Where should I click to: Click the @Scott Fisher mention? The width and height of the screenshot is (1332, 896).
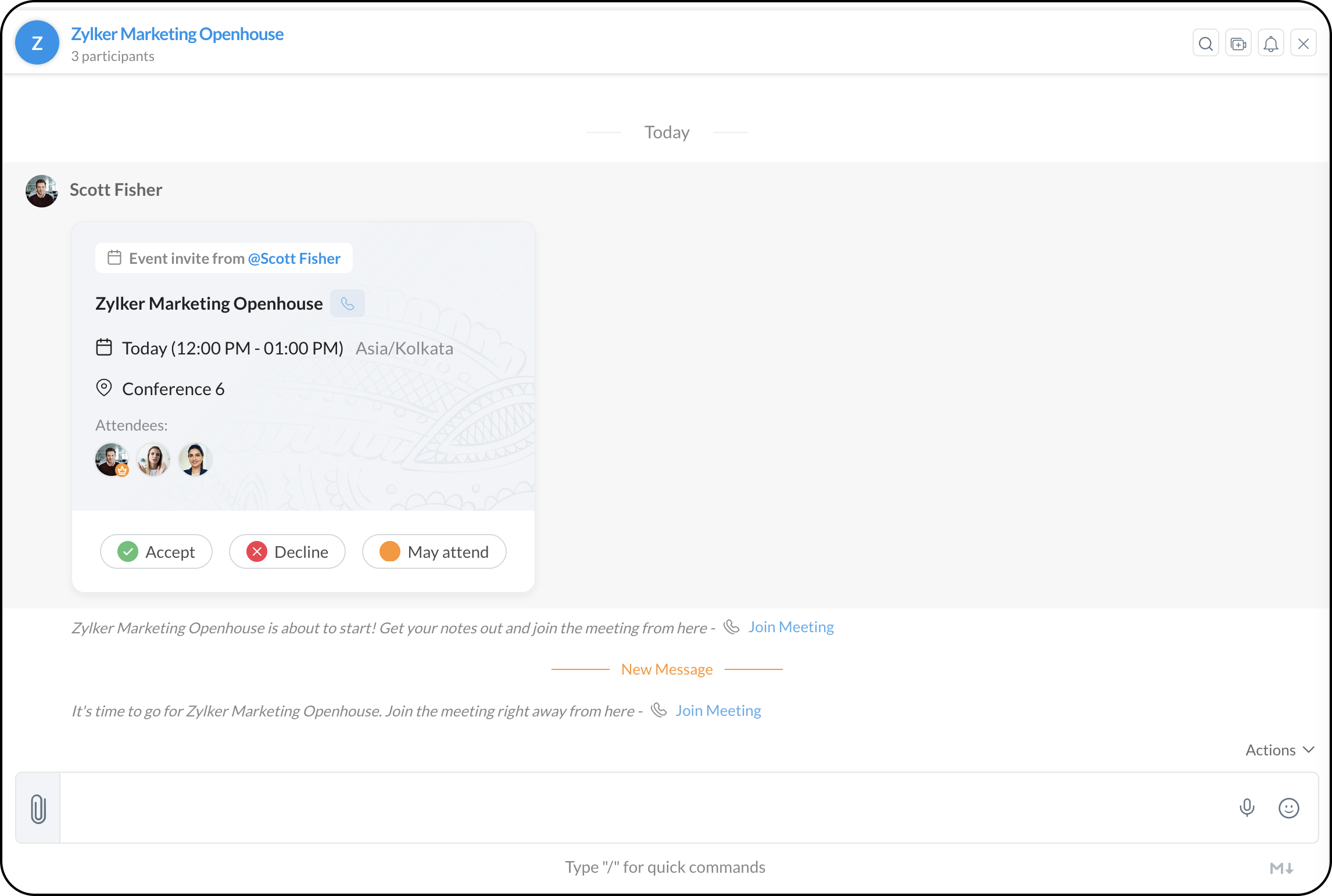[294, 259]
